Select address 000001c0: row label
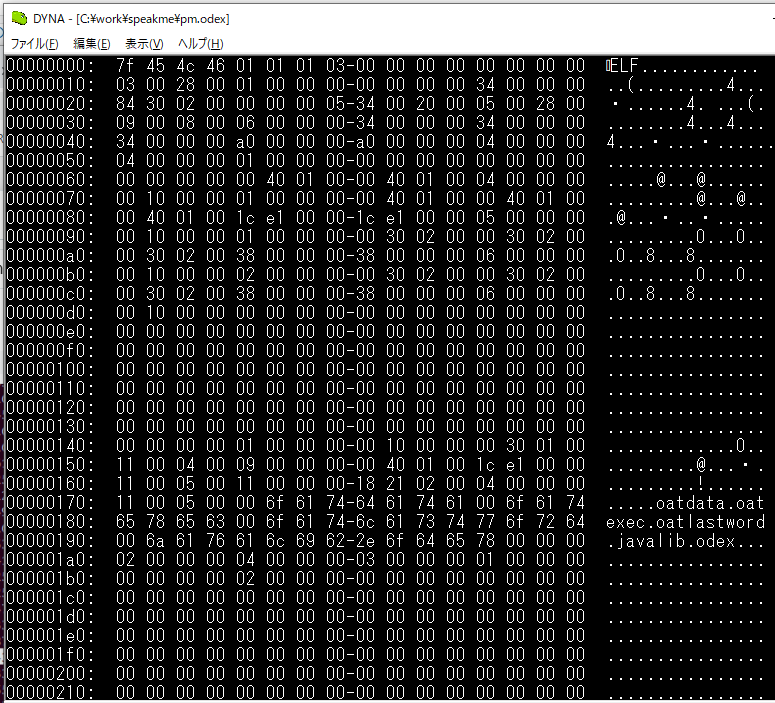Screen dimensions: 775x703 50,598
